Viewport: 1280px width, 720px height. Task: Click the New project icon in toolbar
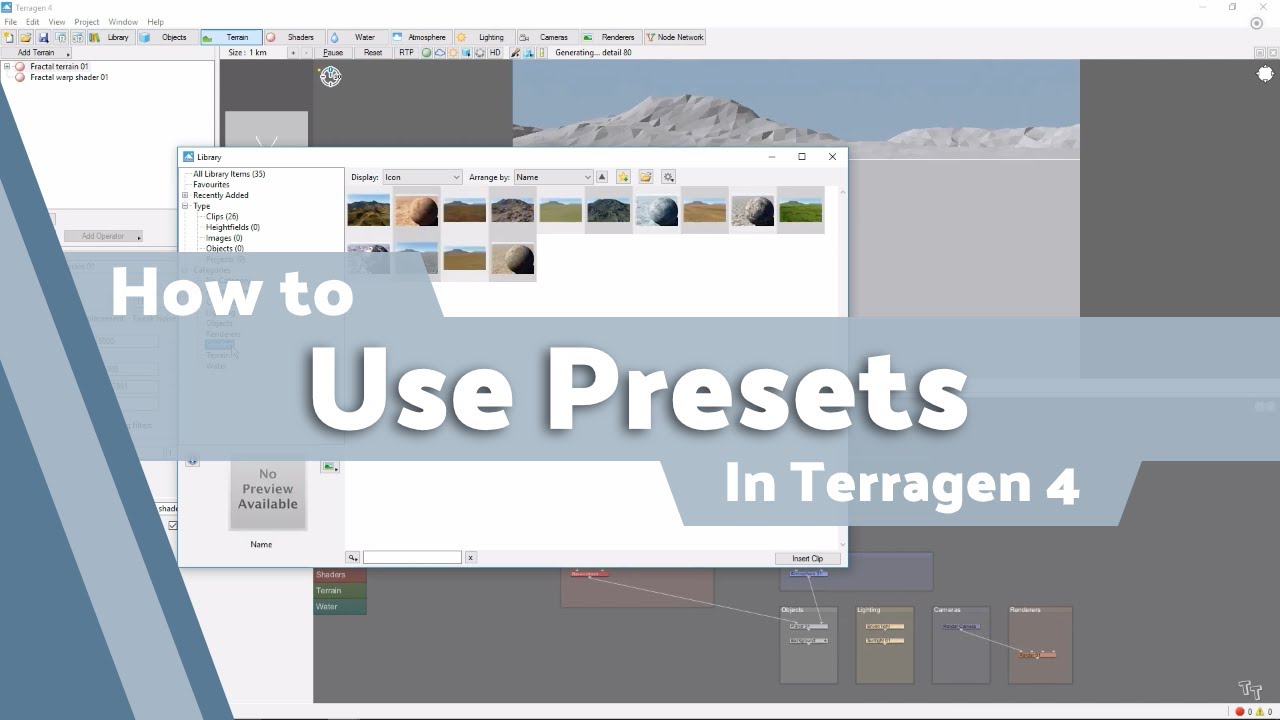(9, 37)
